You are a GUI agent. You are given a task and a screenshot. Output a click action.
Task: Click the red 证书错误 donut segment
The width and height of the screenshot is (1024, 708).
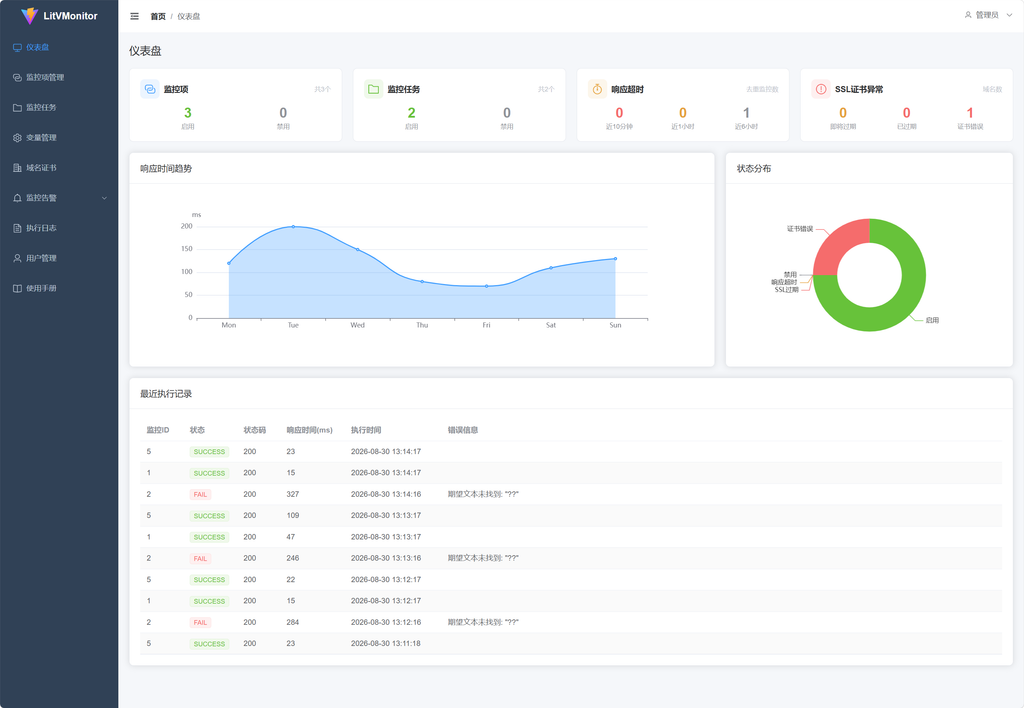pyautogui.click(x=837, y=242)
